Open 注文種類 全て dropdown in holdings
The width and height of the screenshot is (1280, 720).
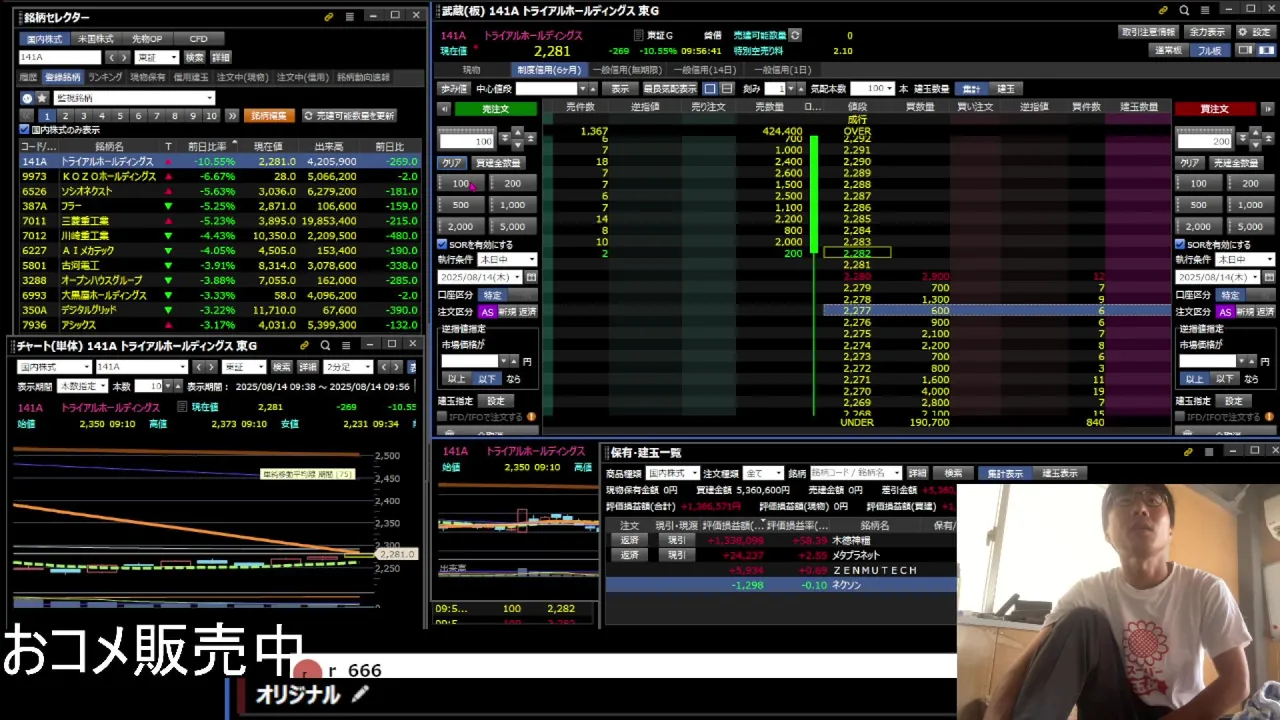763,473
